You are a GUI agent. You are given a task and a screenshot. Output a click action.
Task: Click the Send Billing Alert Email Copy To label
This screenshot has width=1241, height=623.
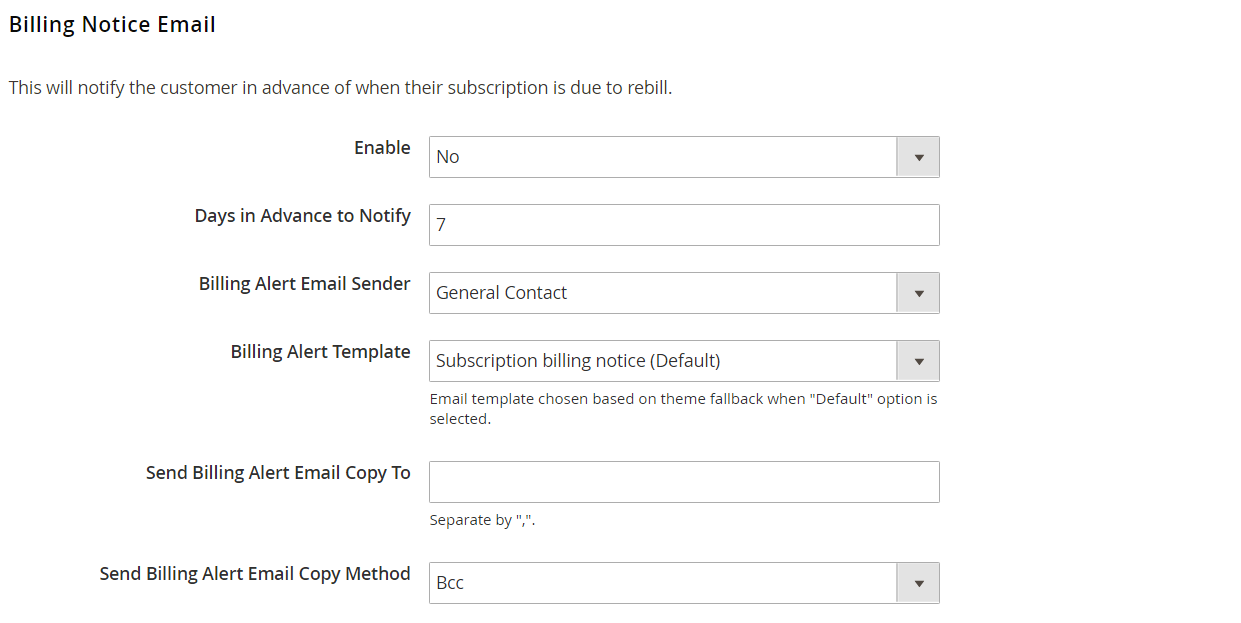point(278,473)
